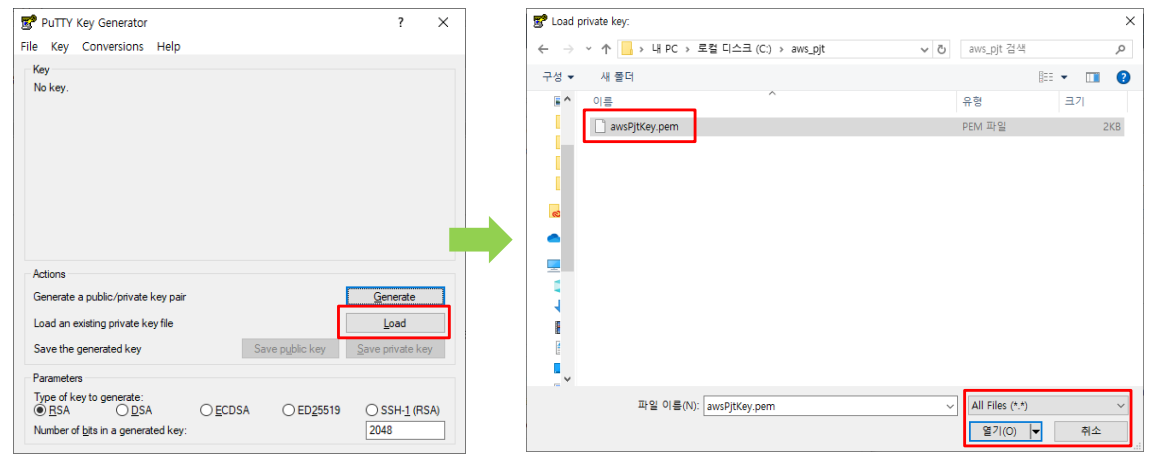Select ECDSA key type
1157x468 pixels.
(207, 410)
